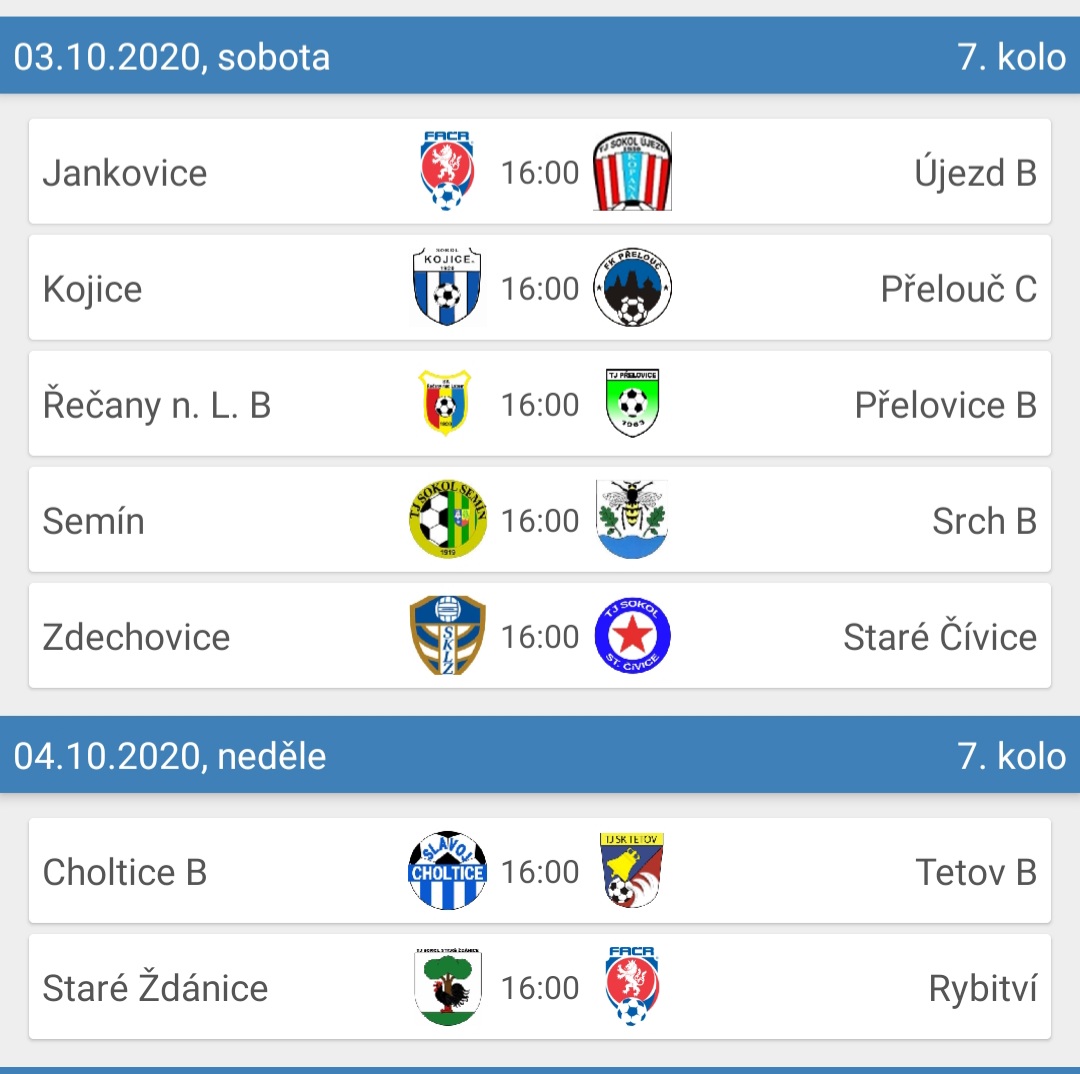This screenshot has width=1080, height=1074.
Task: Tap the Srch bee coat of arms
Action: [x=632, y=519]
